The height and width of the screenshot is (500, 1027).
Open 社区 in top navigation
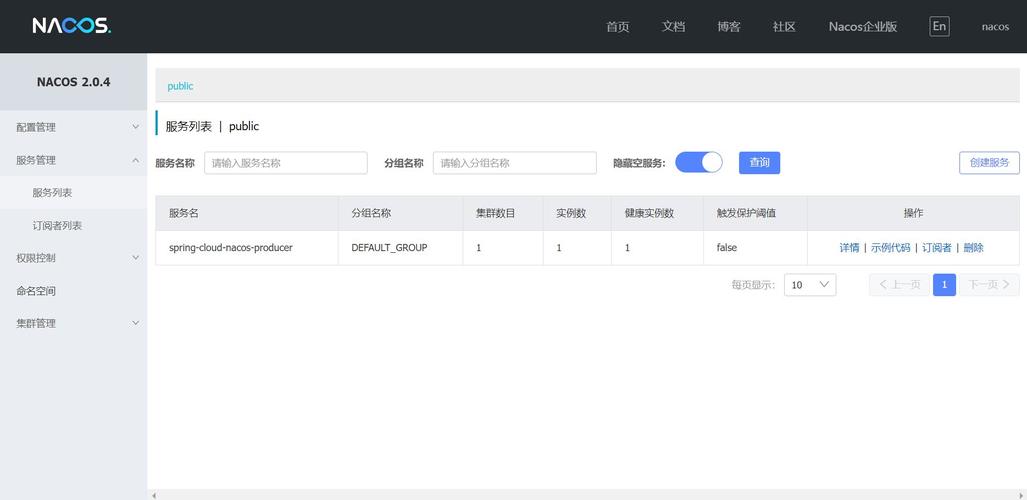pos(784,27)
